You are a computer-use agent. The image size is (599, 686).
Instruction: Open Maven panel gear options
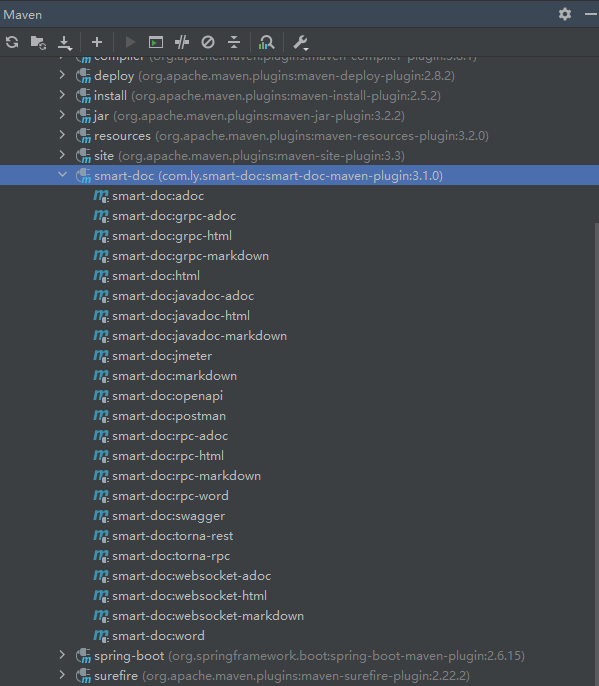click(x=565, y=14)
